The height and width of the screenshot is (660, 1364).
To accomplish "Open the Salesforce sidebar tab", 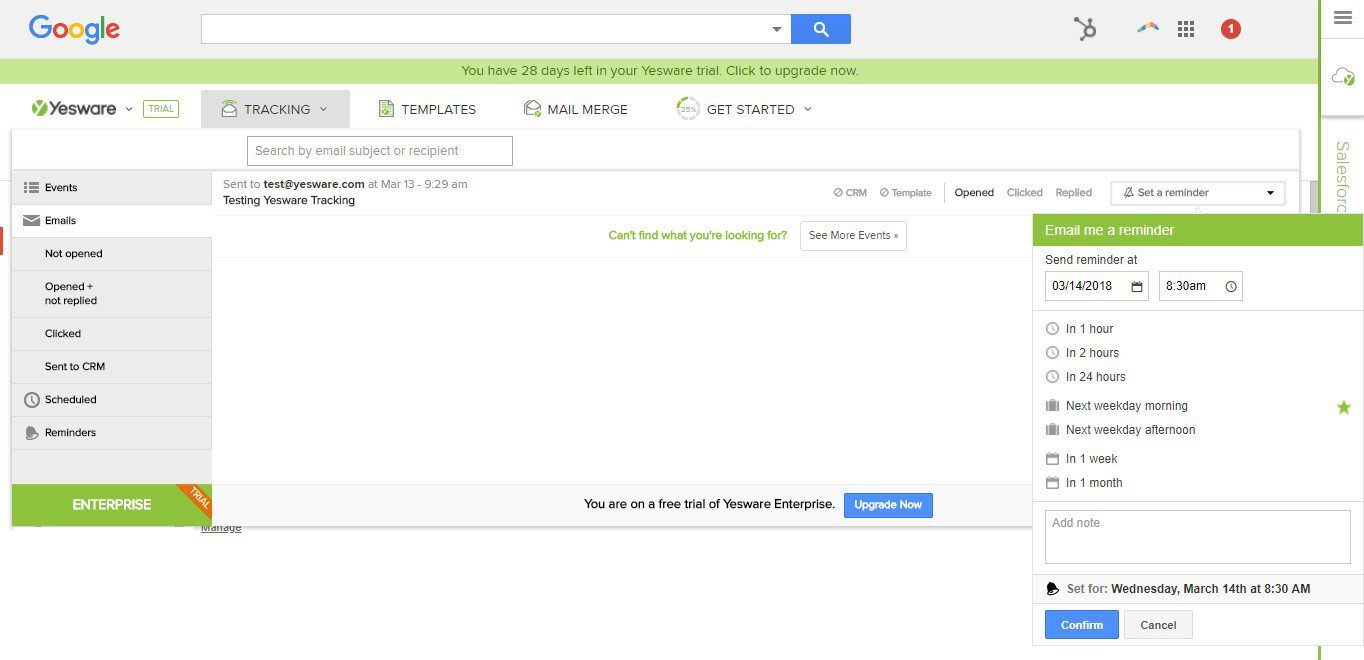I will coord(1343,178).
